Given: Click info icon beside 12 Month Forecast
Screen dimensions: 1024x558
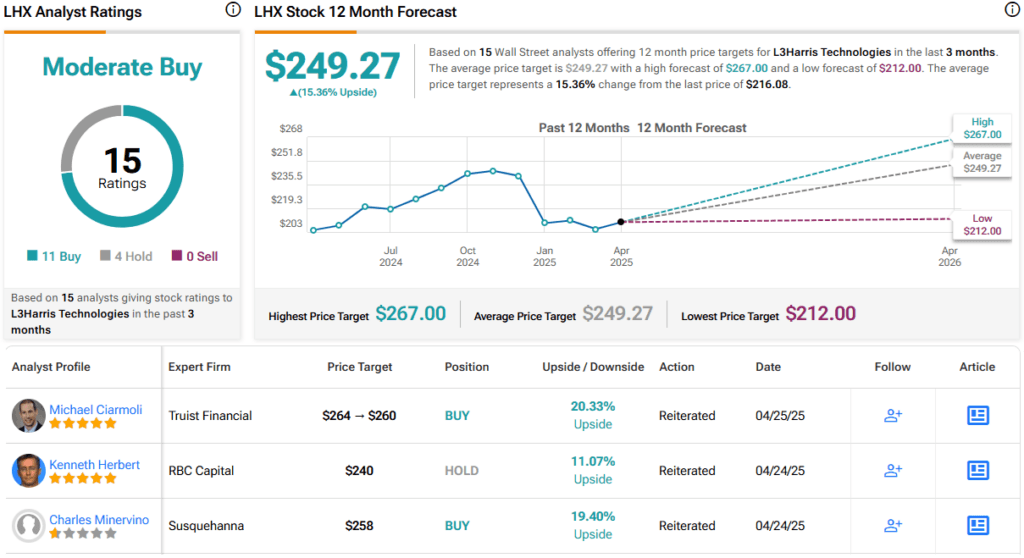Looking at the screenshot, I should [x=1012, y=10].
